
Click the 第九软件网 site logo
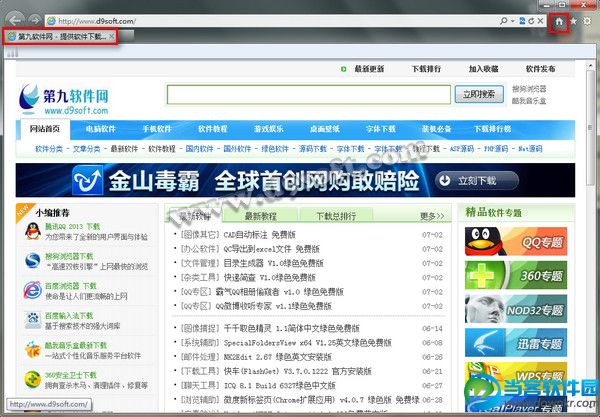click(x=64, y=99)
